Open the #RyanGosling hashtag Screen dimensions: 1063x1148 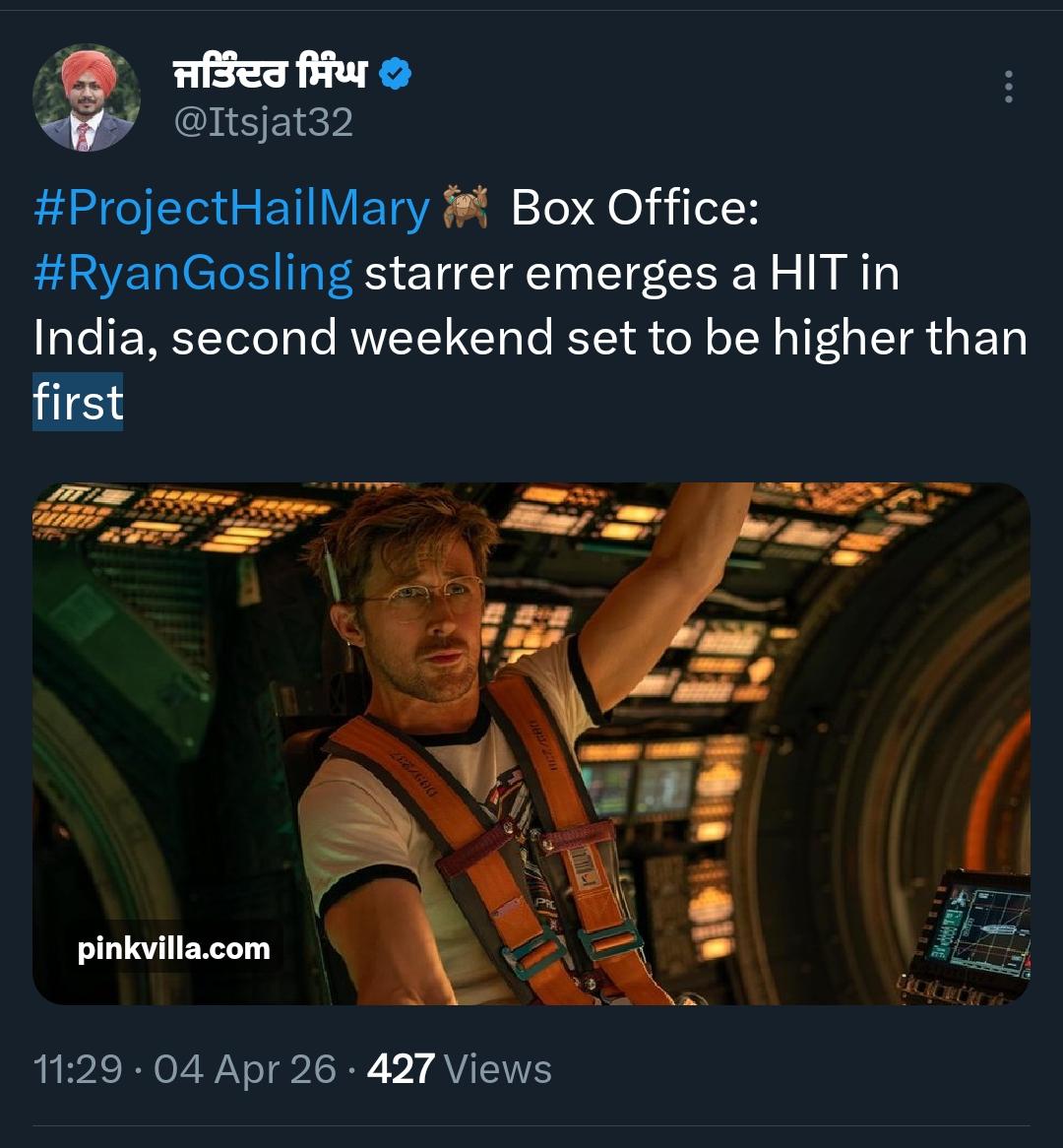[193, 273]
